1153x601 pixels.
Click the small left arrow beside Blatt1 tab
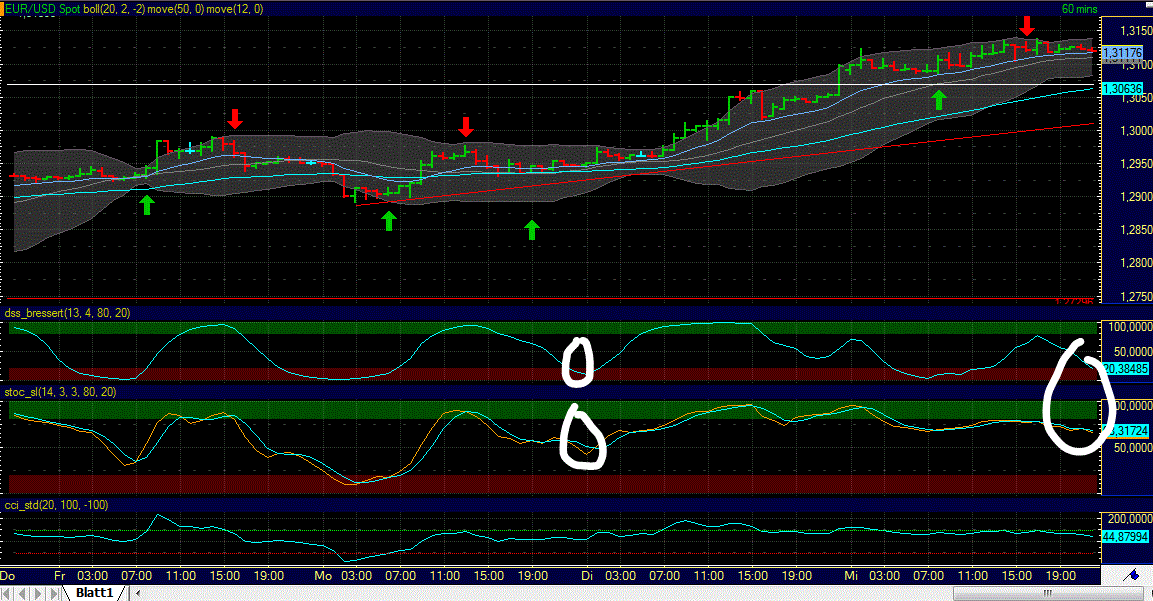click(x=138, y=592)
